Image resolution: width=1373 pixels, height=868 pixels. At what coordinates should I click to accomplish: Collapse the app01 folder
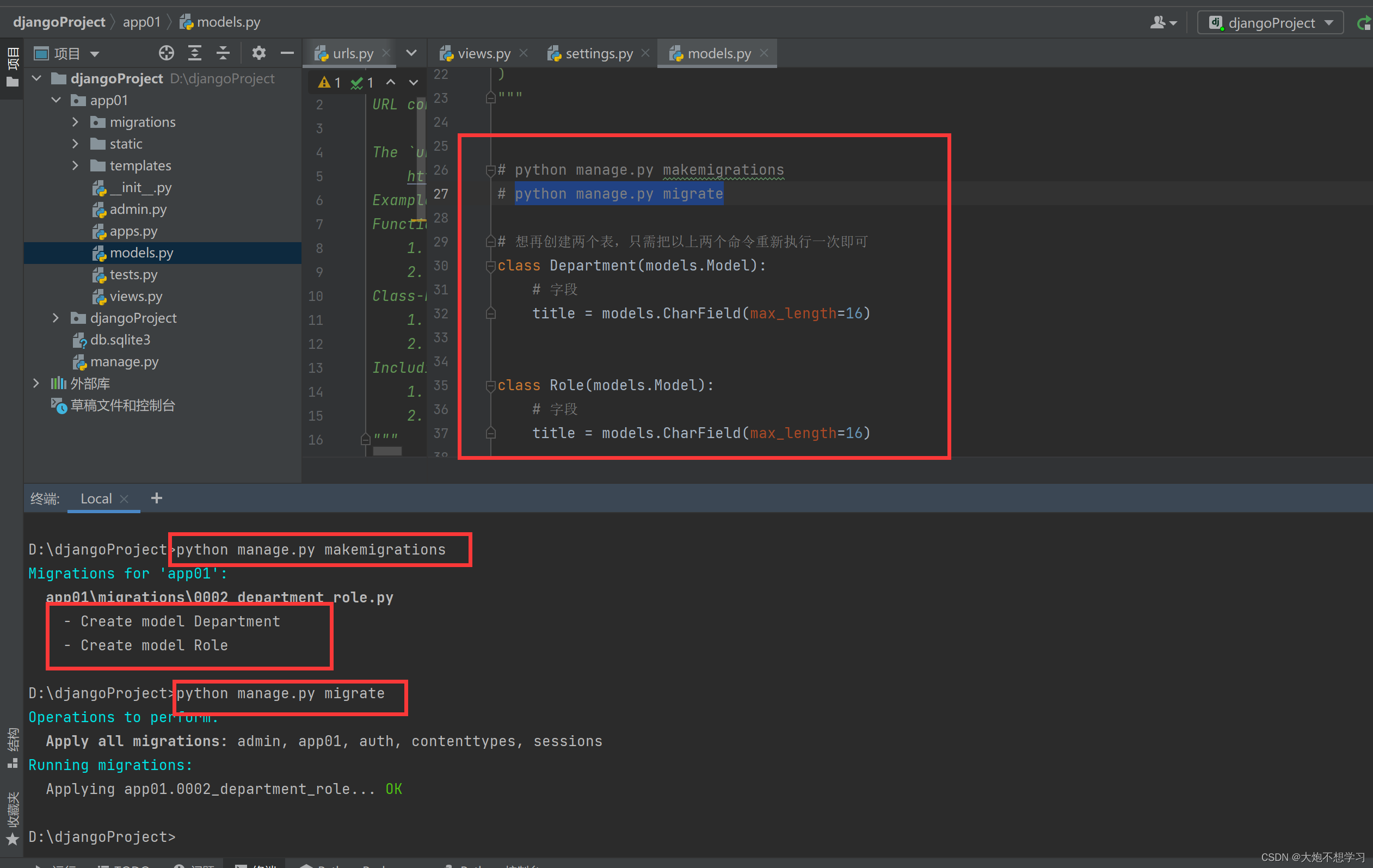tap(56, 100)
